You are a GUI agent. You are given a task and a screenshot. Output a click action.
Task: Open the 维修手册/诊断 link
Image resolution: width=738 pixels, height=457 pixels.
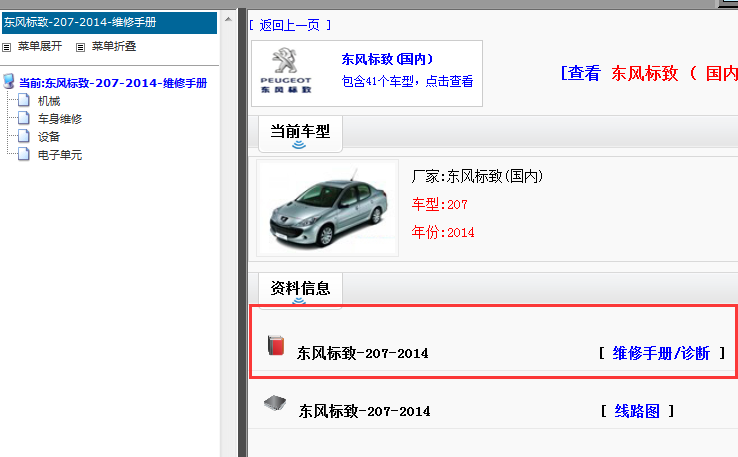[661, 353]
